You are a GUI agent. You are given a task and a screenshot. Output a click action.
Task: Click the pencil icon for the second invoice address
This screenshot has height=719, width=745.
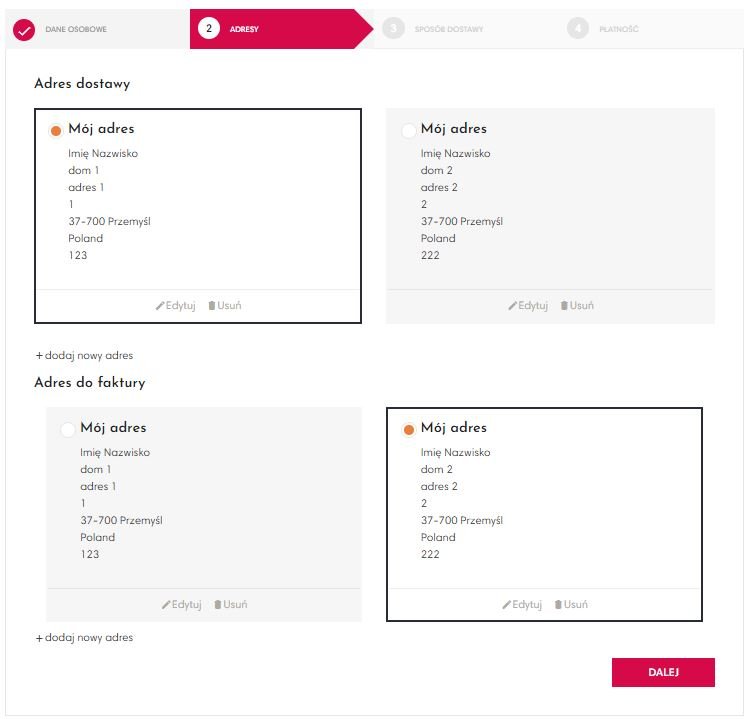(x=506, y=605)
